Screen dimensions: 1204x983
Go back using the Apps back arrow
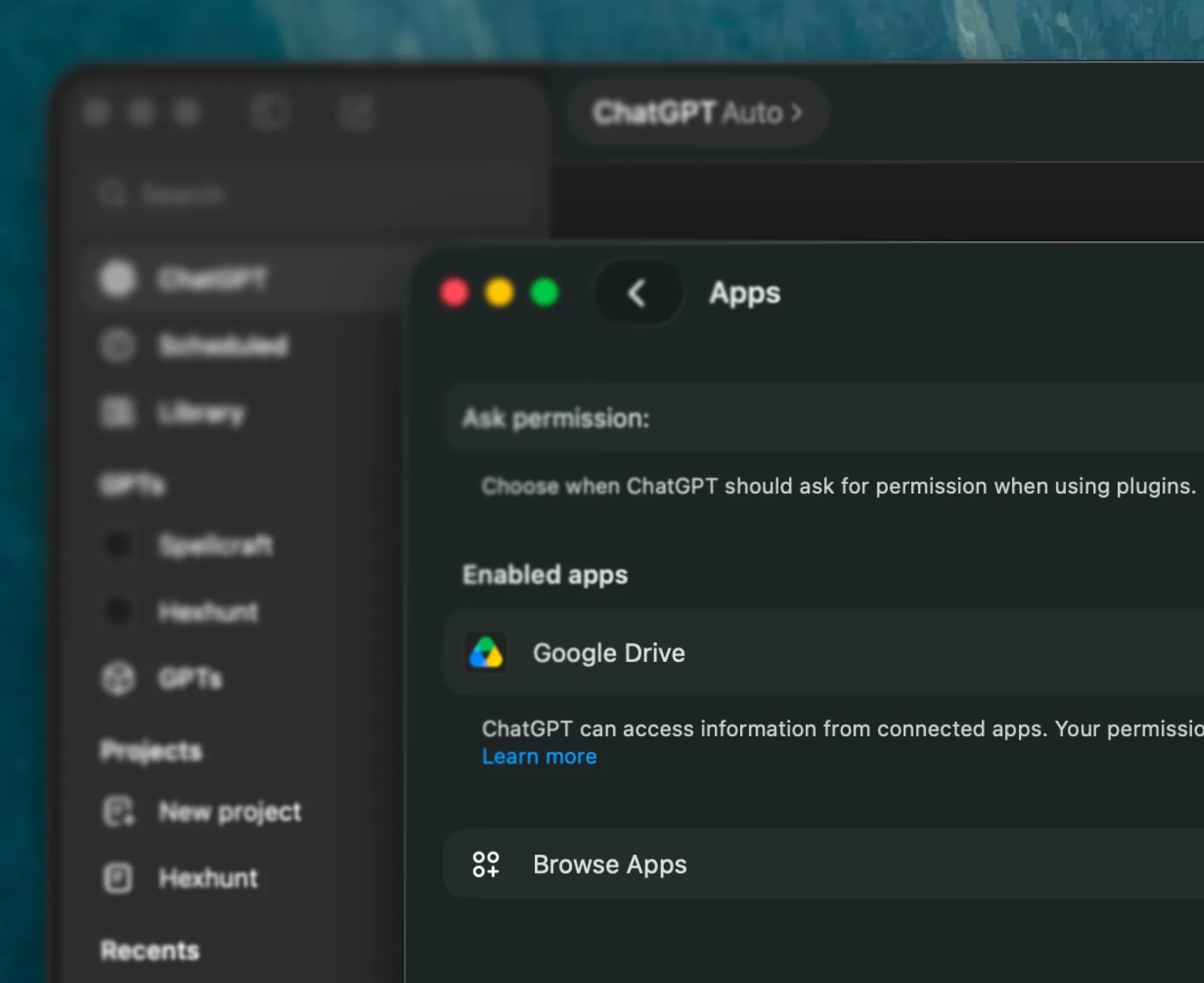(x=638, y=293)
